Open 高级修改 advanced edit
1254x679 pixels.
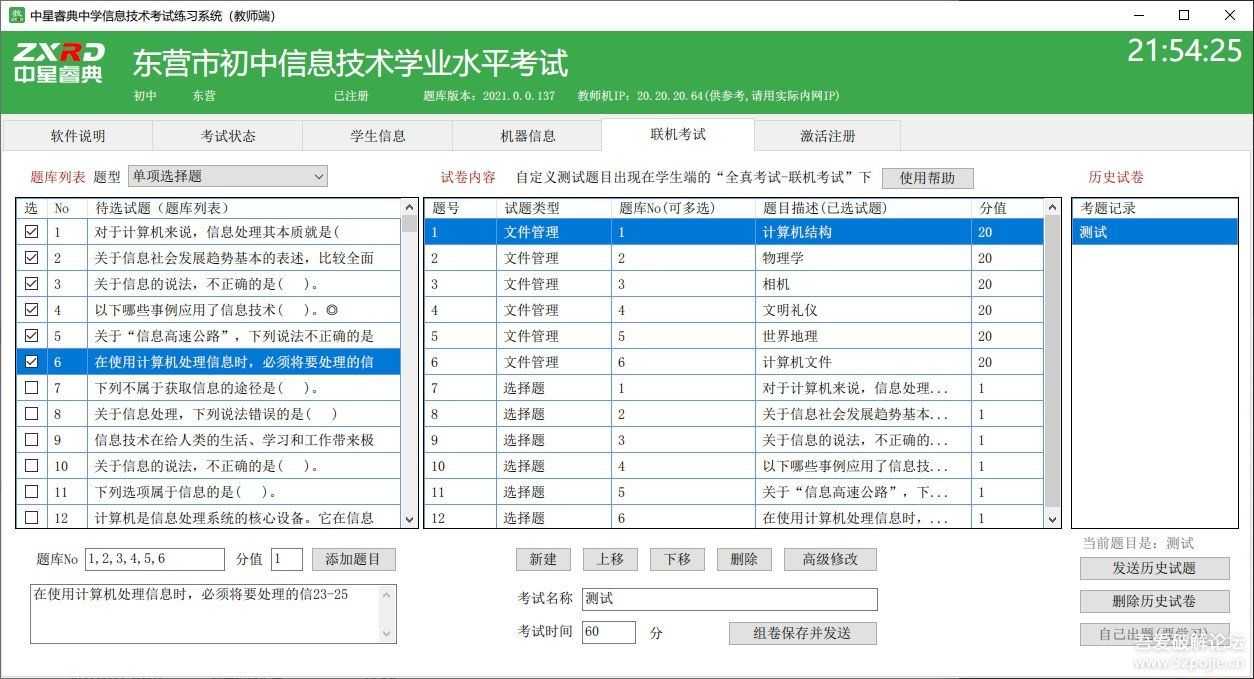click(829, 560)
